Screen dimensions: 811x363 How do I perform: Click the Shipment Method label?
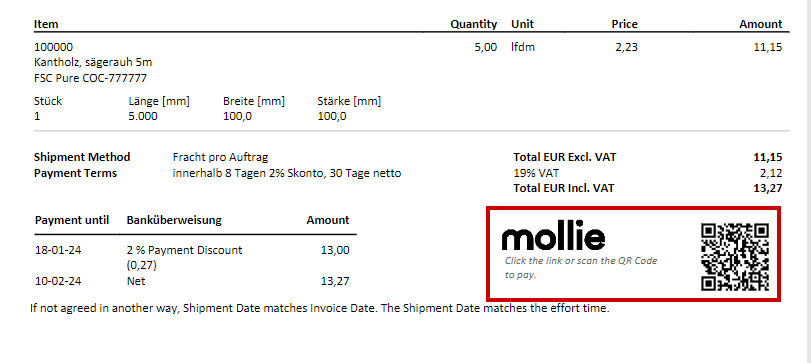point(82,157)
